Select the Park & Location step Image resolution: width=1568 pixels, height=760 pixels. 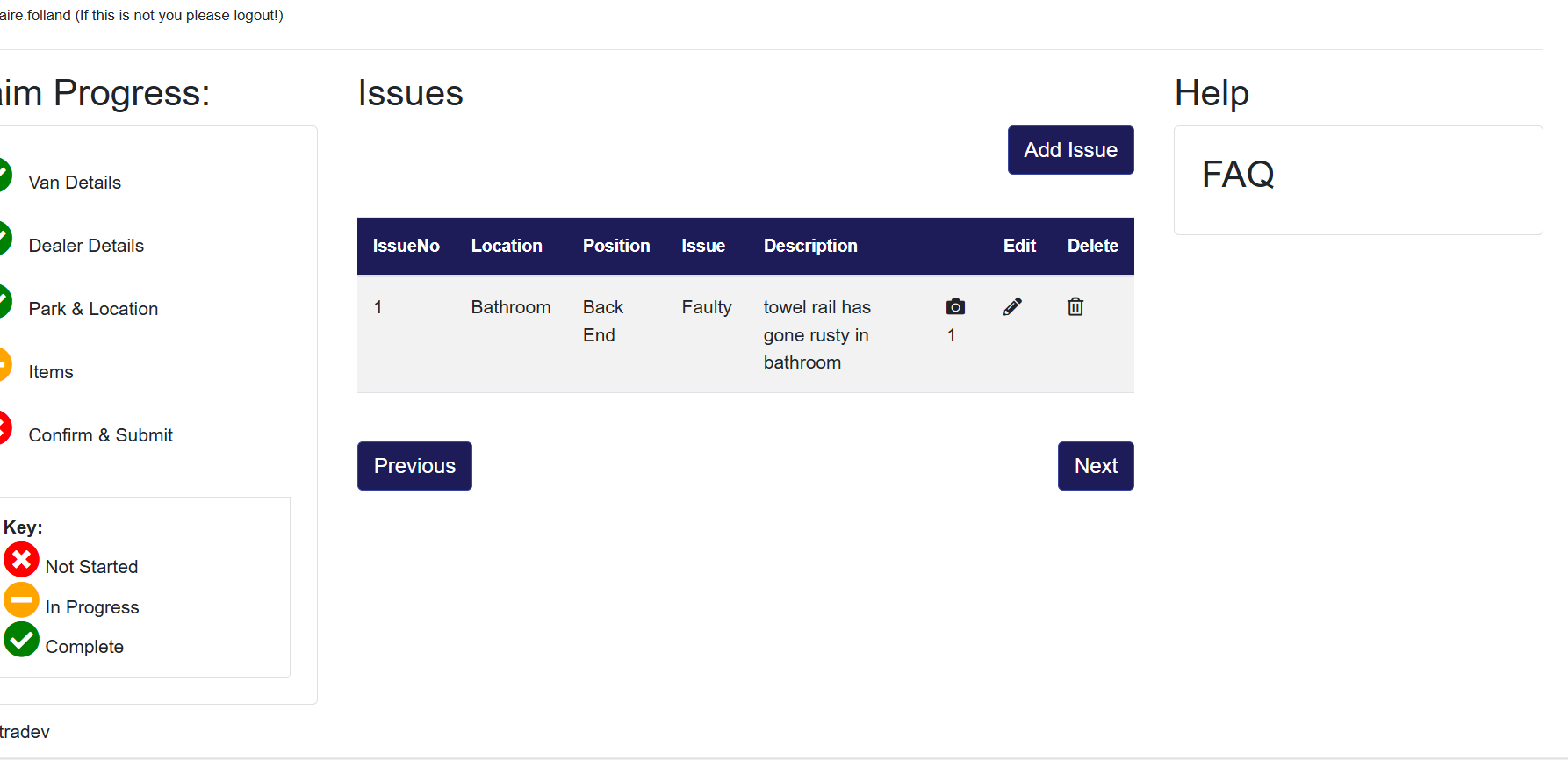[93, 309]
